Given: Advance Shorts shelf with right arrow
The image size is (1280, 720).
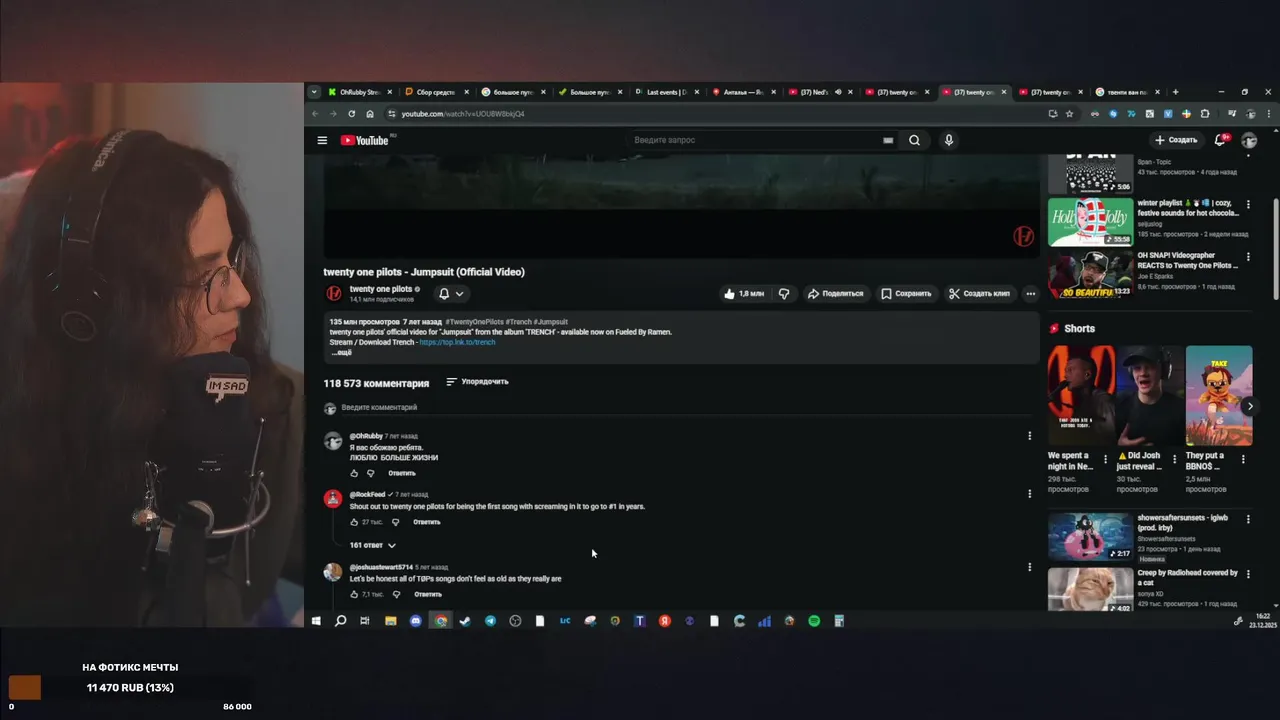Looking at the screenshot, I should click(x=1250, y=407).
